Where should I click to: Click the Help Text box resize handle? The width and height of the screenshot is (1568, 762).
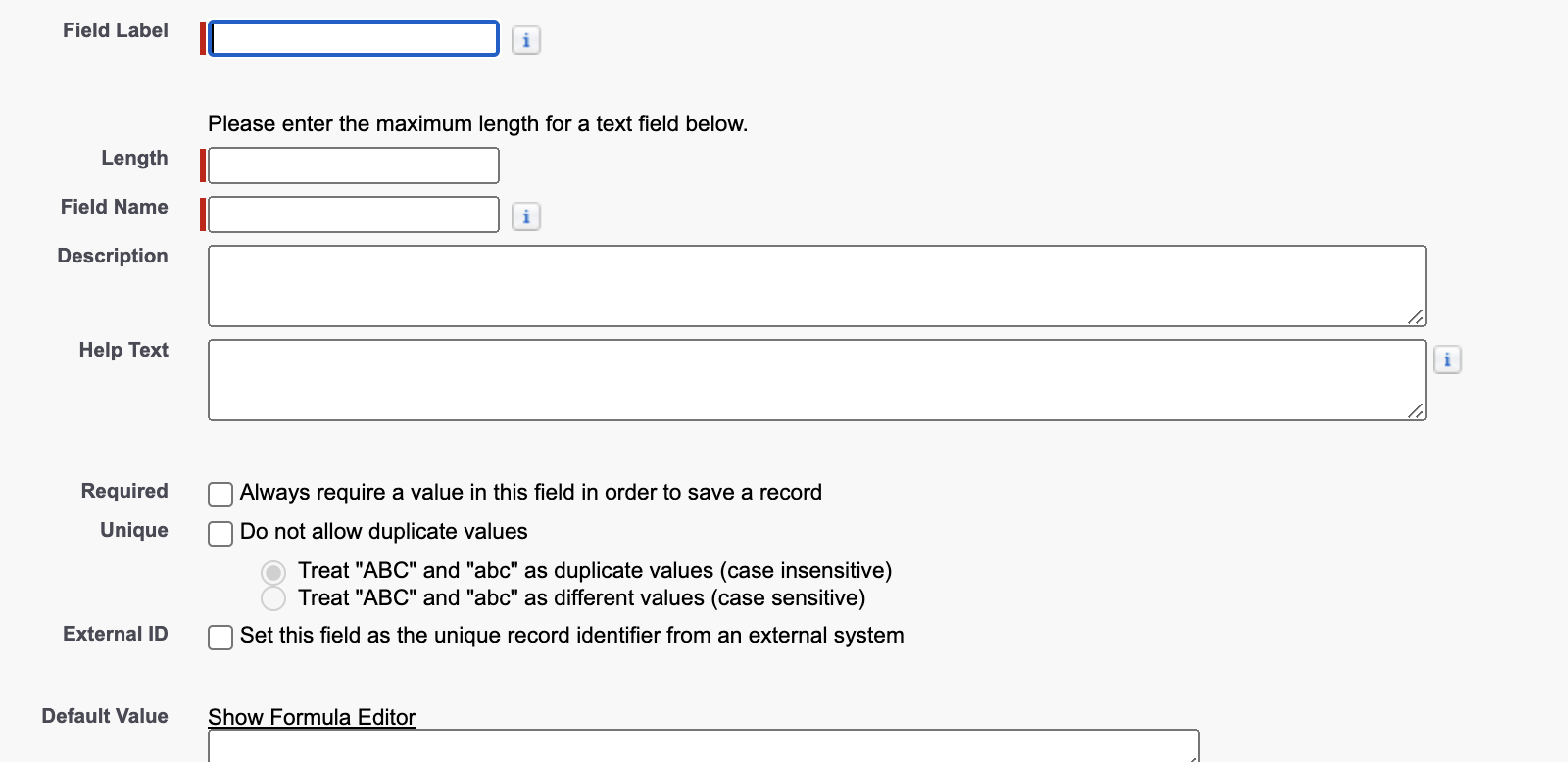[x=1415, y=410]
